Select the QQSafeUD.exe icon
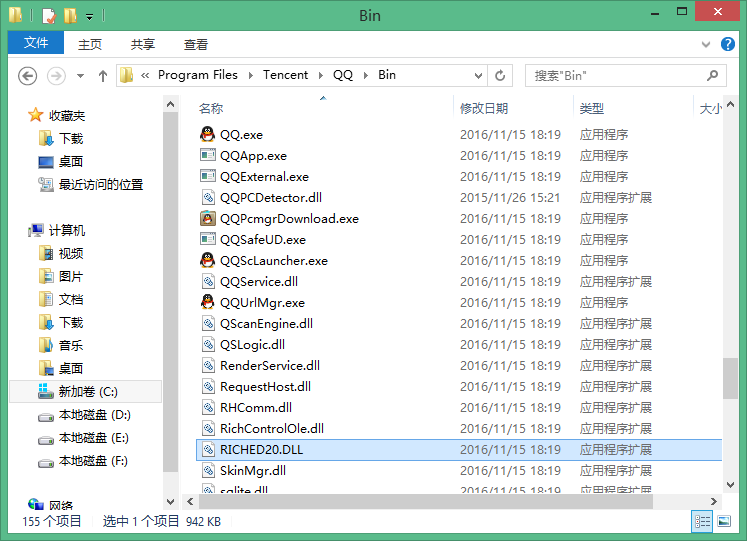Screen dimensions: 747x541 pos(208,239)
